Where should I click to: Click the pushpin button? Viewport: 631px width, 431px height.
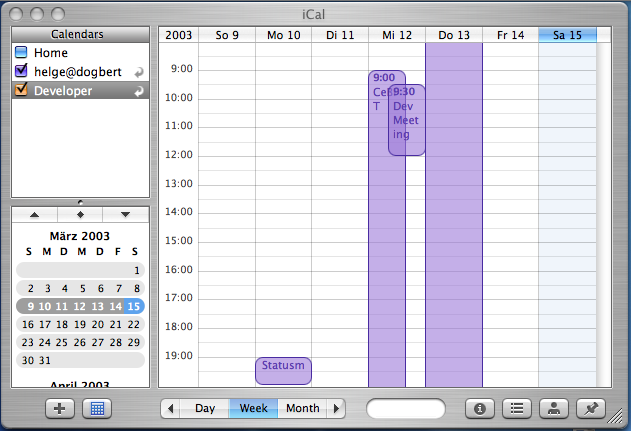[x=591, y=409]
